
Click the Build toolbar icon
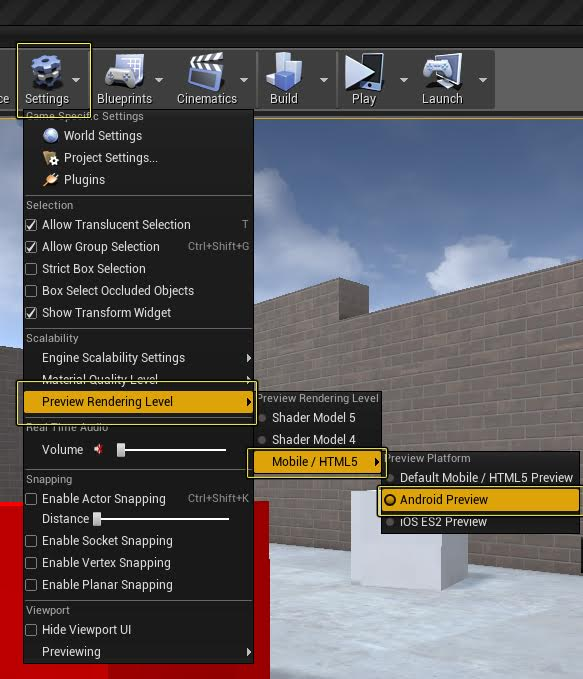tap(284, 71)
